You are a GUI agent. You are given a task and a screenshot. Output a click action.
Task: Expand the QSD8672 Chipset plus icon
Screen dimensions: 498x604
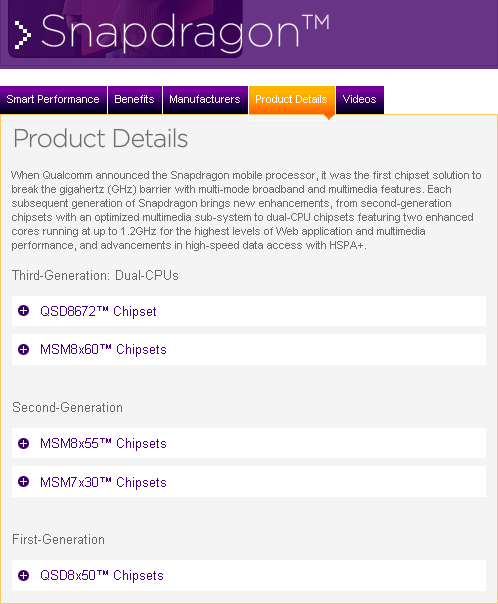point(23,310)
